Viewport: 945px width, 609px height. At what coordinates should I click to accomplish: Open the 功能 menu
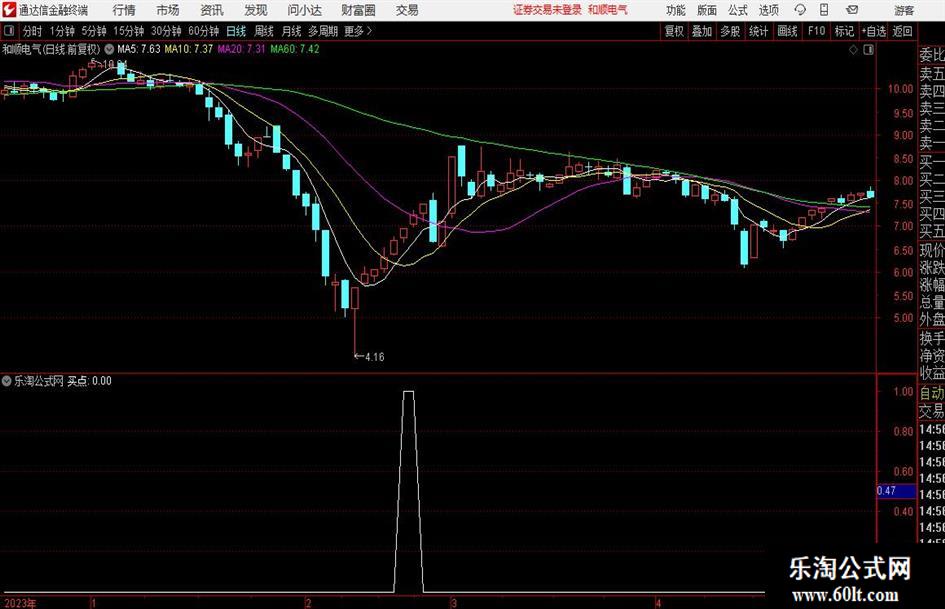tap(676, 10)
